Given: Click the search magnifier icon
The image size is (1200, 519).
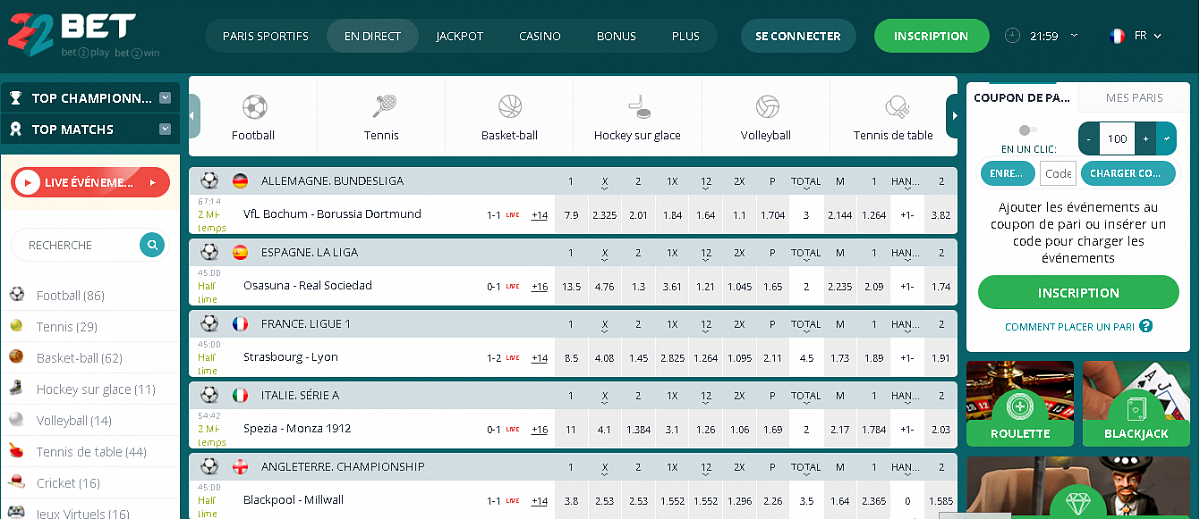Looking at the screenshot, I should pyautogui.click(x=152, y=244).
